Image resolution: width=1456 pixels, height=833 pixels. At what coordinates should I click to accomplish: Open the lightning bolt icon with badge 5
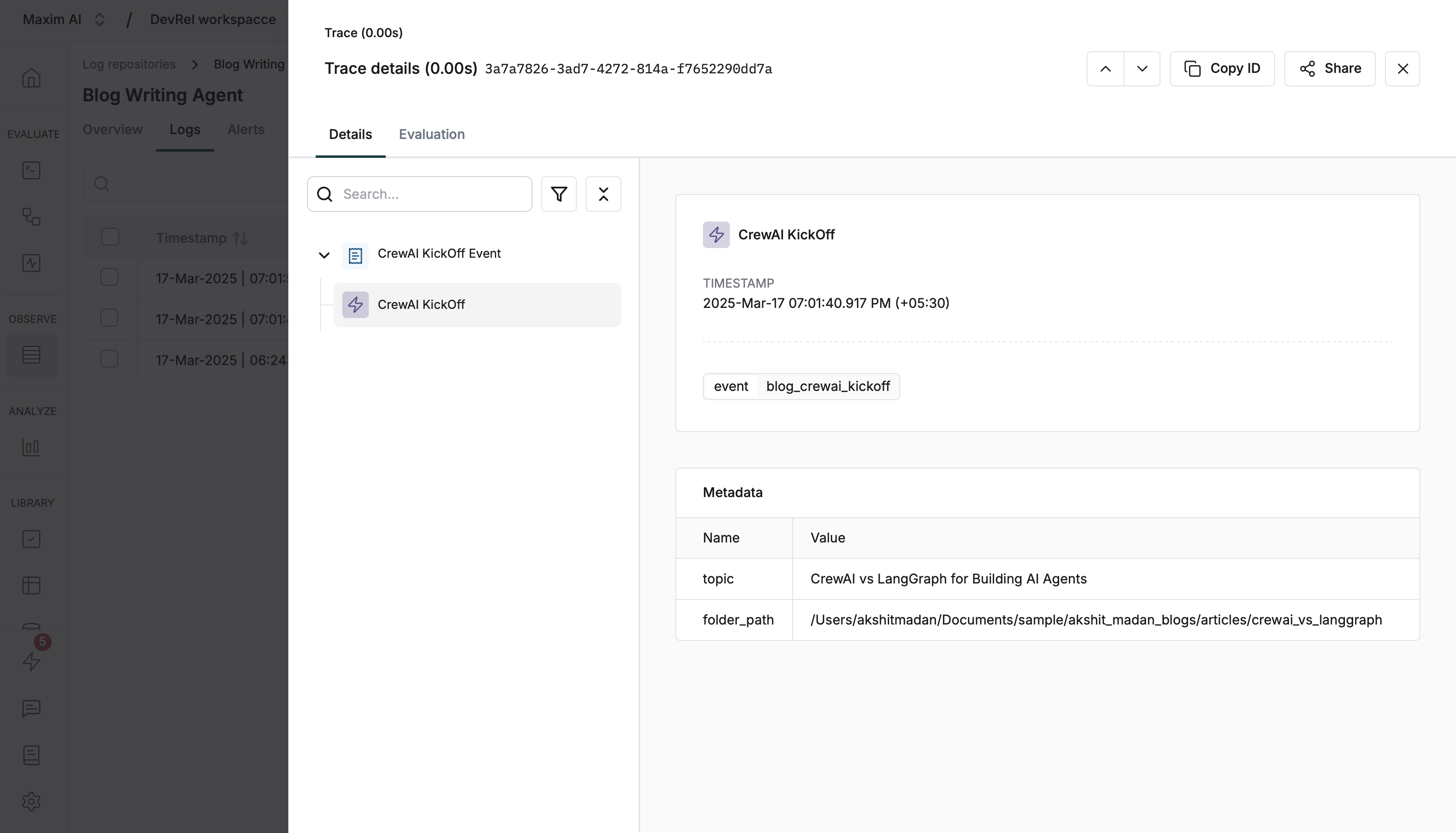(31, 662)
